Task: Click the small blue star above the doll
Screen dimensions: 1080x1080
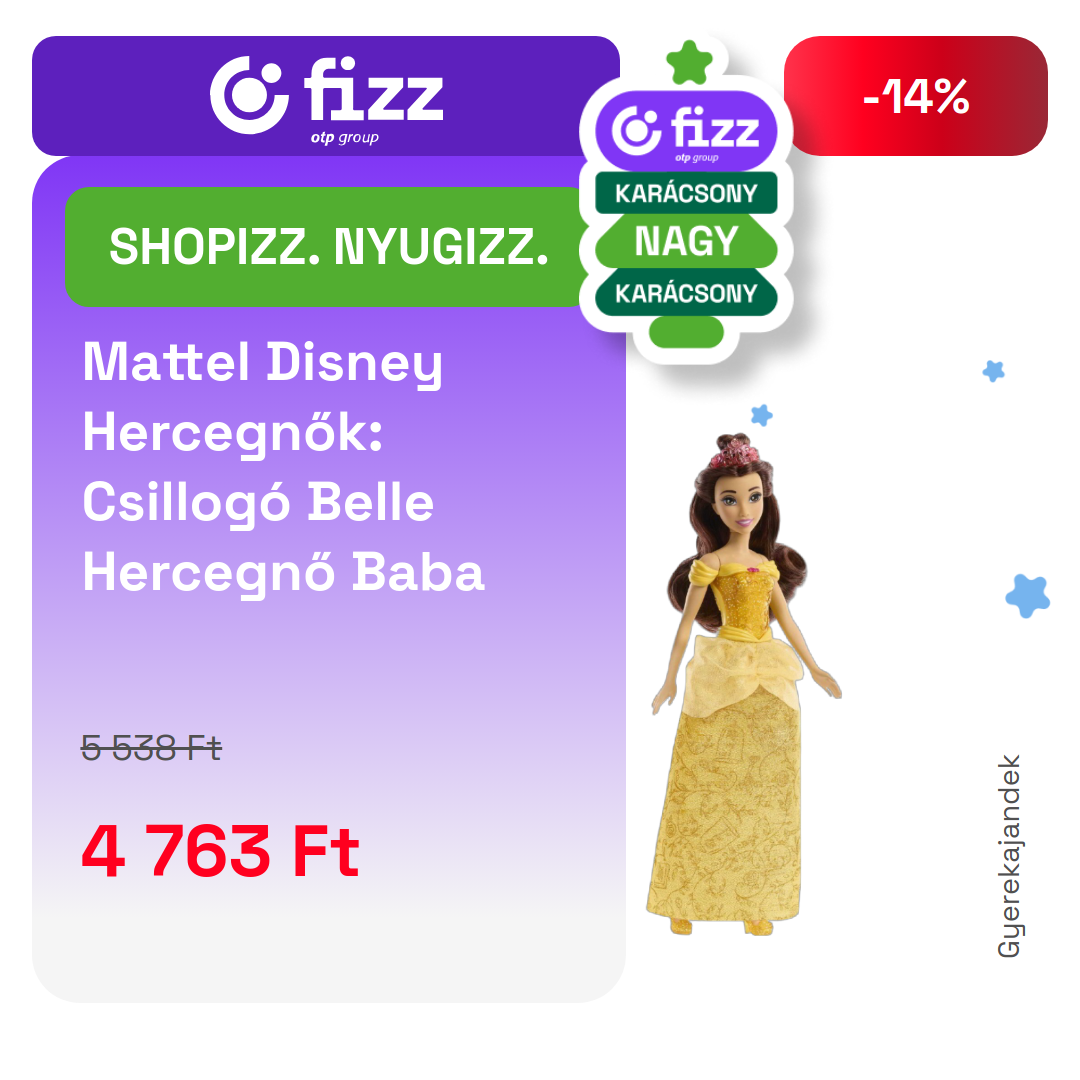Action: click(x=761, y=415)
